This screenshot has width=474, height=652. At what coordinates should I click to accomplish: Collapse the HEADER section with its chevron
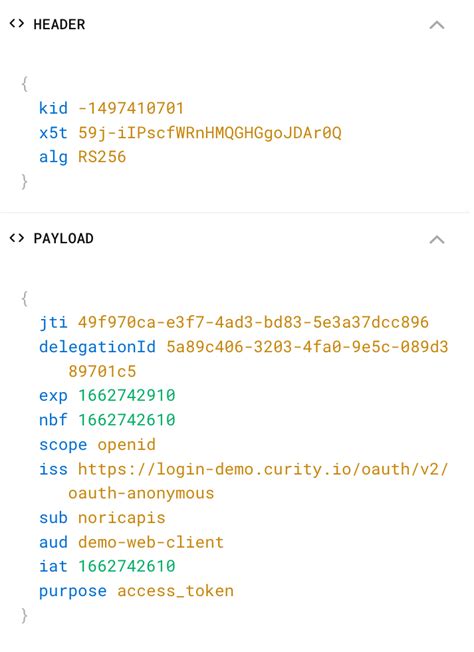tap(437, 25)
